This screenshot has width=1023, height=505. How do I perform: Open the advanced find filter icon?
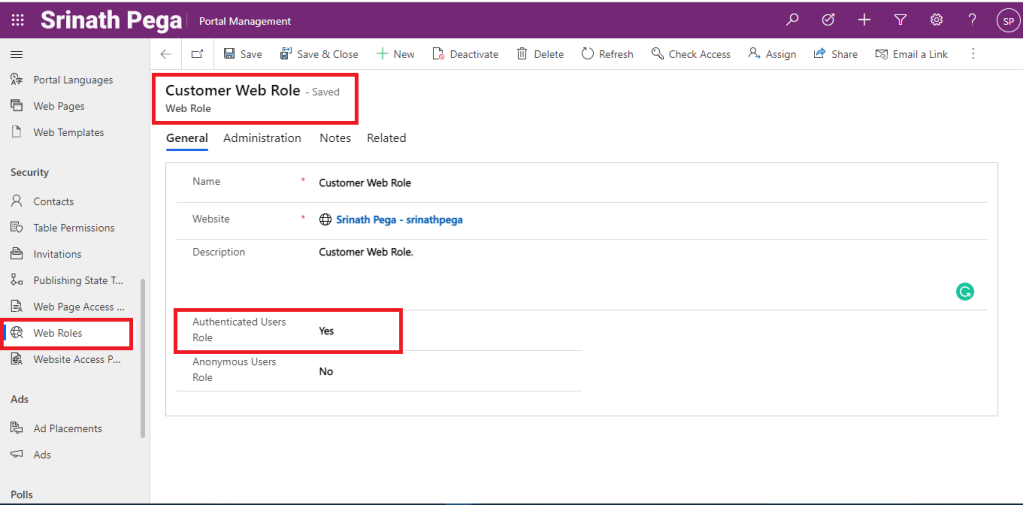click(900, 20)
